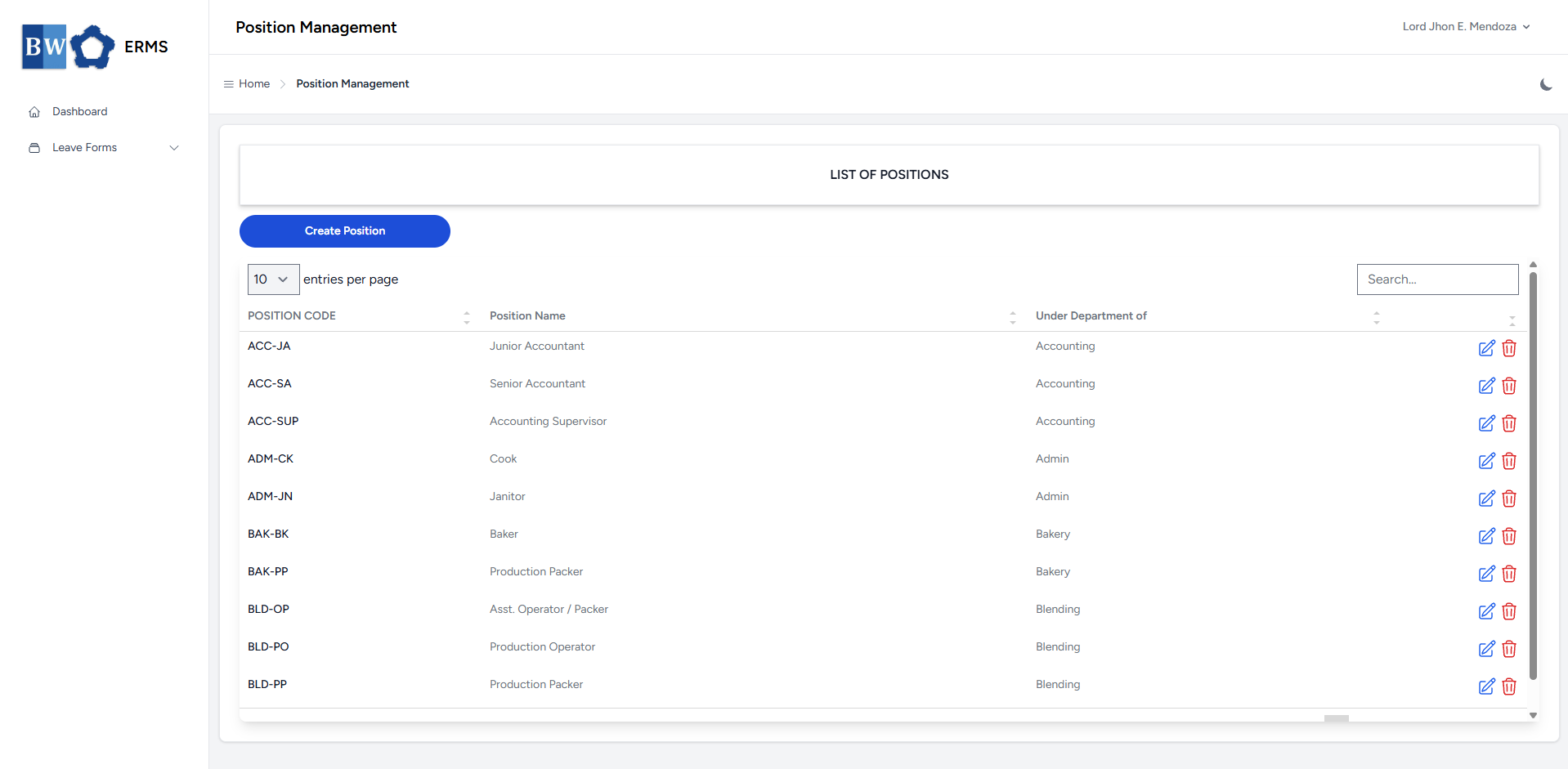Click the Senior Accountant name cell

point(537,384)
